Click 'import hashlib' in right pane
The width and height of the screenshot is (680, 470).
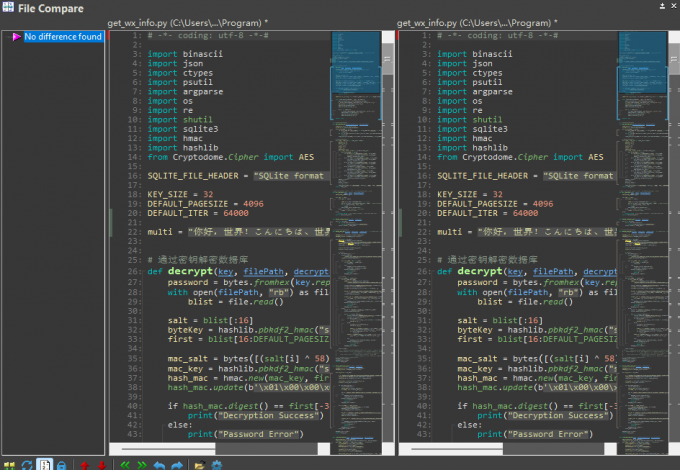coord(472,147)
